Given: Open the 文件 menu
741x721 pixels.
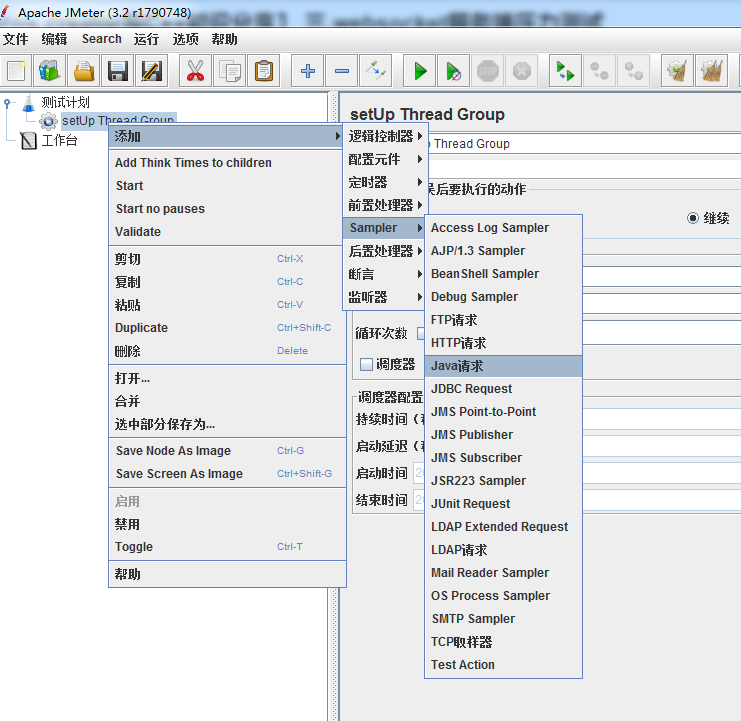Looking at the screenshot, I should tap(16, 39).
